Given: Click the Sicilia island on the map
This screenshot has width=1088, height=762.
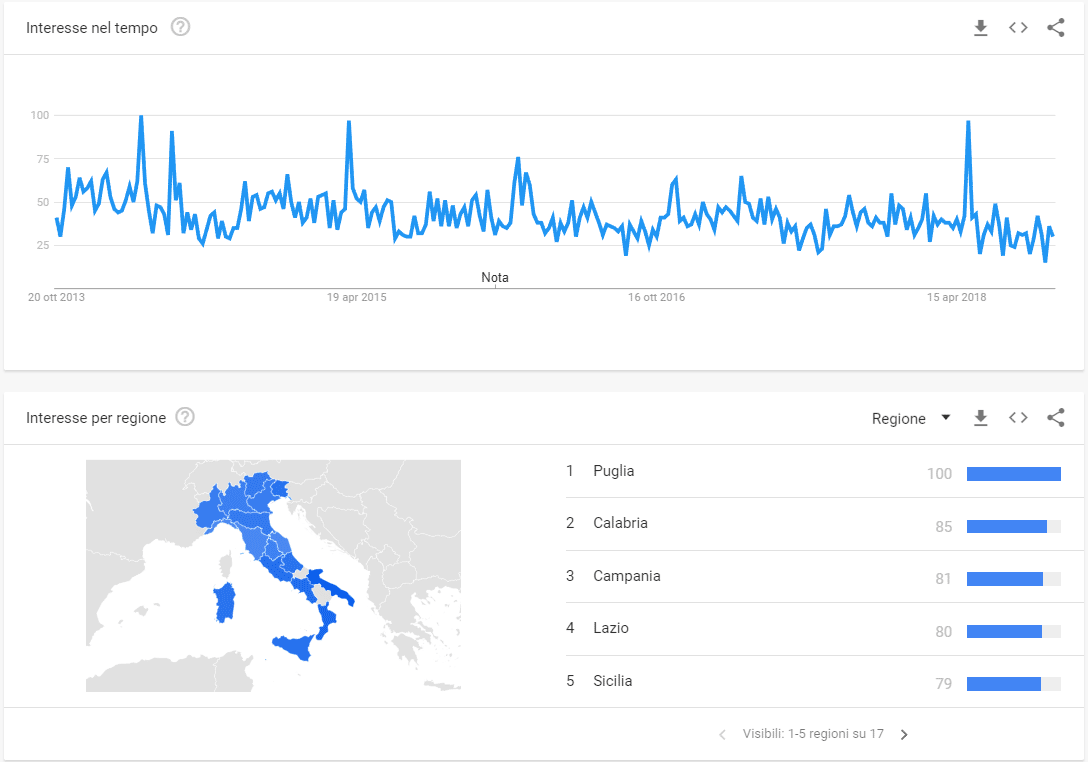Looking at the screenshot, I should (x=301, y=647).
